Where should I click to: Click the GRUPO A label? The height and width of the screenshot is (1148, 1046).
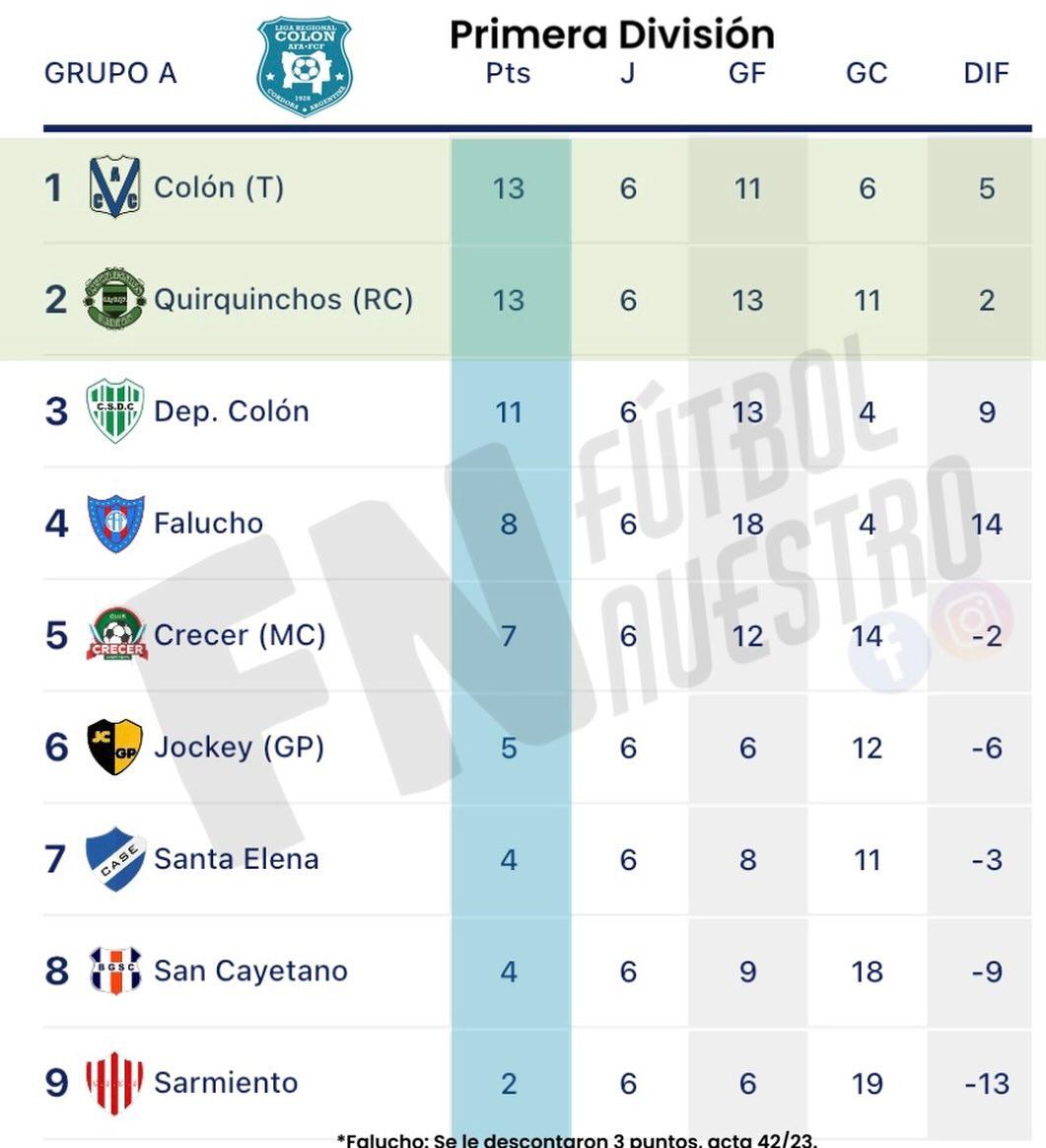(x=110, y=73)
